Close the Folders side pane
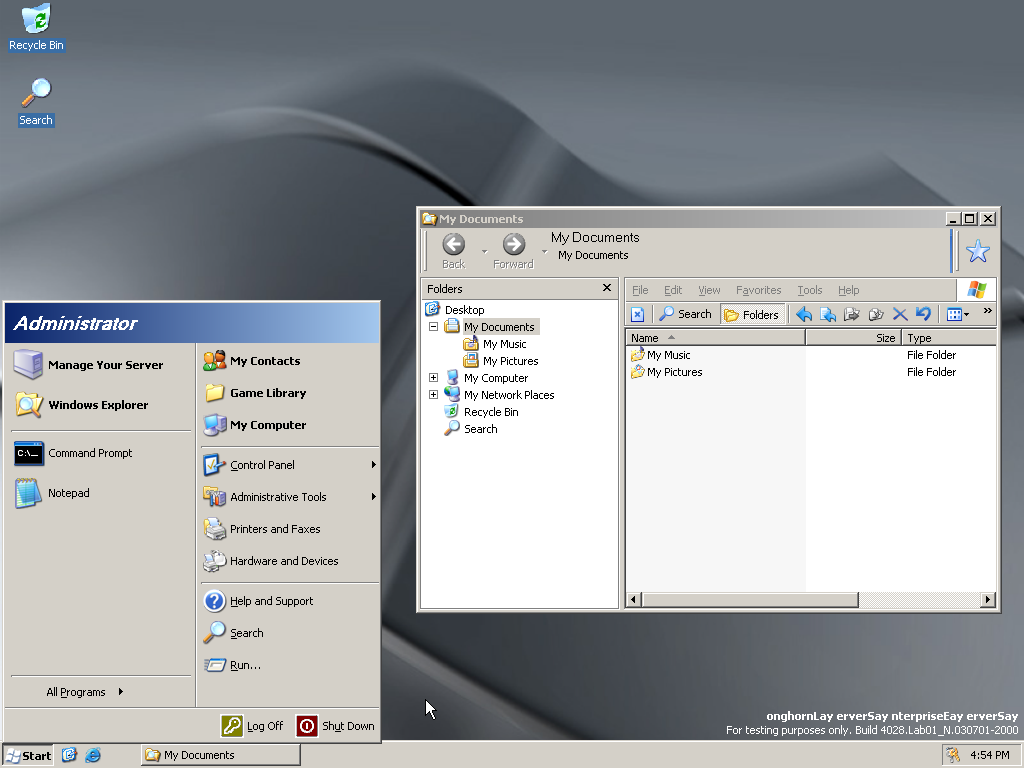This screenshot has width=1024, height=768. coord(606,288)
